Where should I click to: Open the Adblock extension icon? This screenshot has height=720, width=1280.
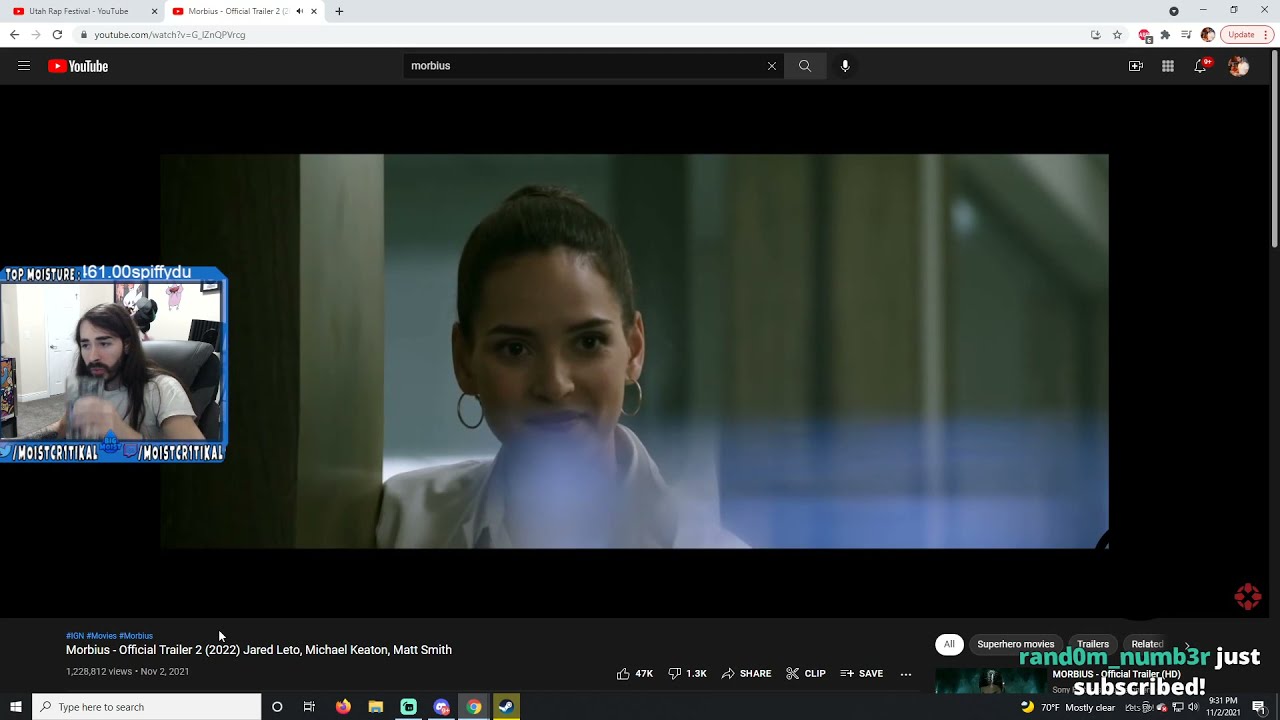click(1145, 34)
